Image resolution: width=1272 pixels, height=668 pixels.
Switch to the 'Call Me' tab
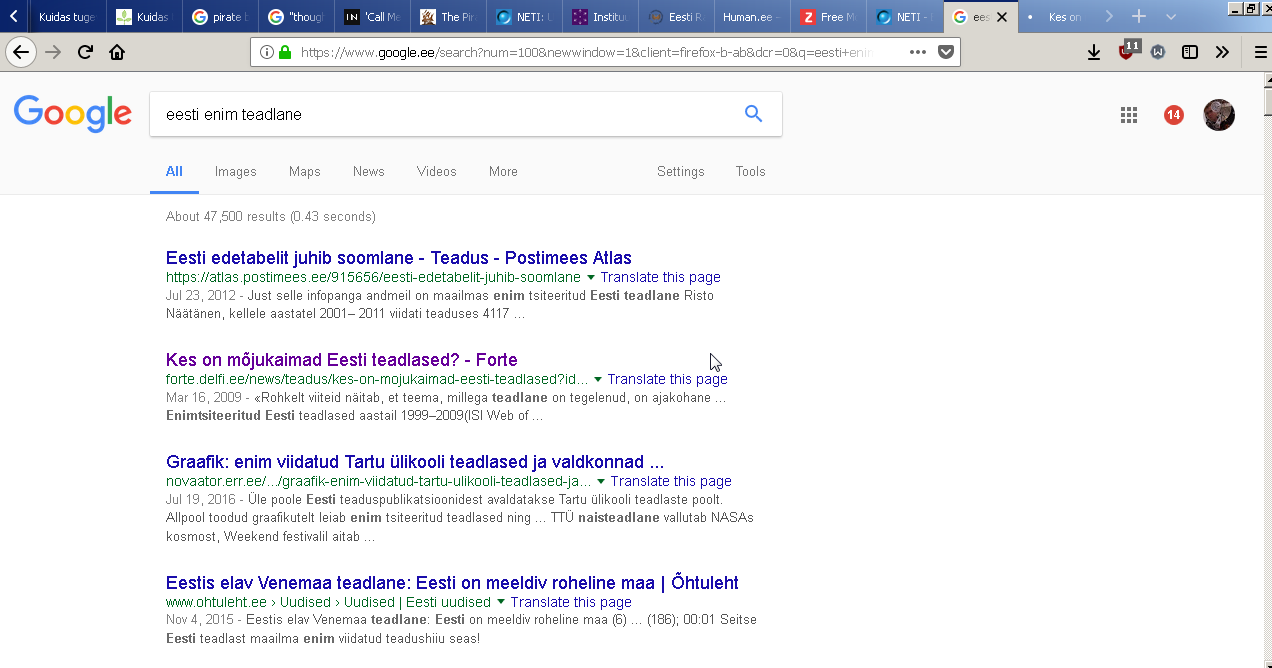(373, 17)
